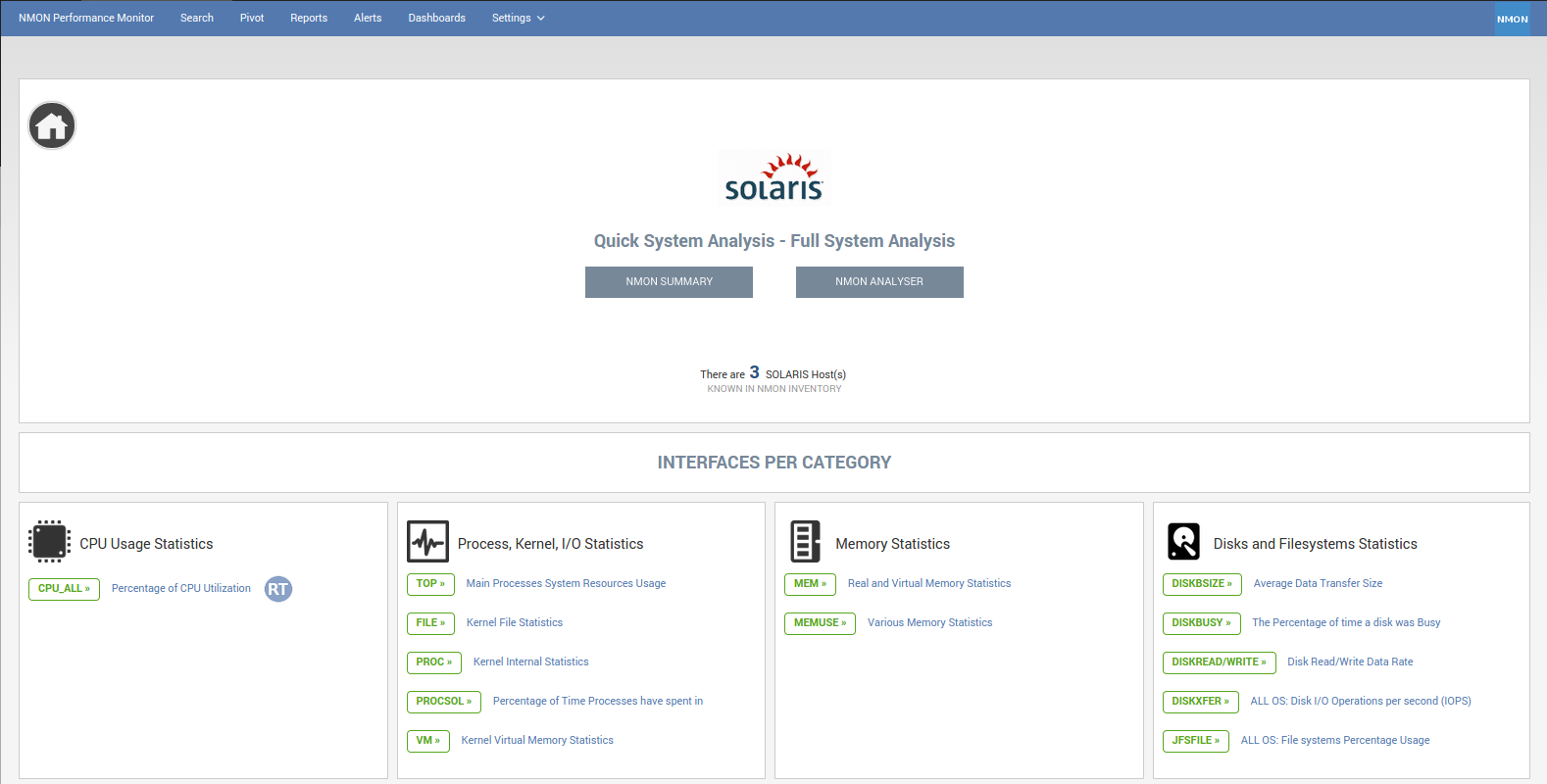The height and width of the screenshot is (784, 1547).
Task: Click Kernel Virtual Memory Statistics link
Action: 537,741
